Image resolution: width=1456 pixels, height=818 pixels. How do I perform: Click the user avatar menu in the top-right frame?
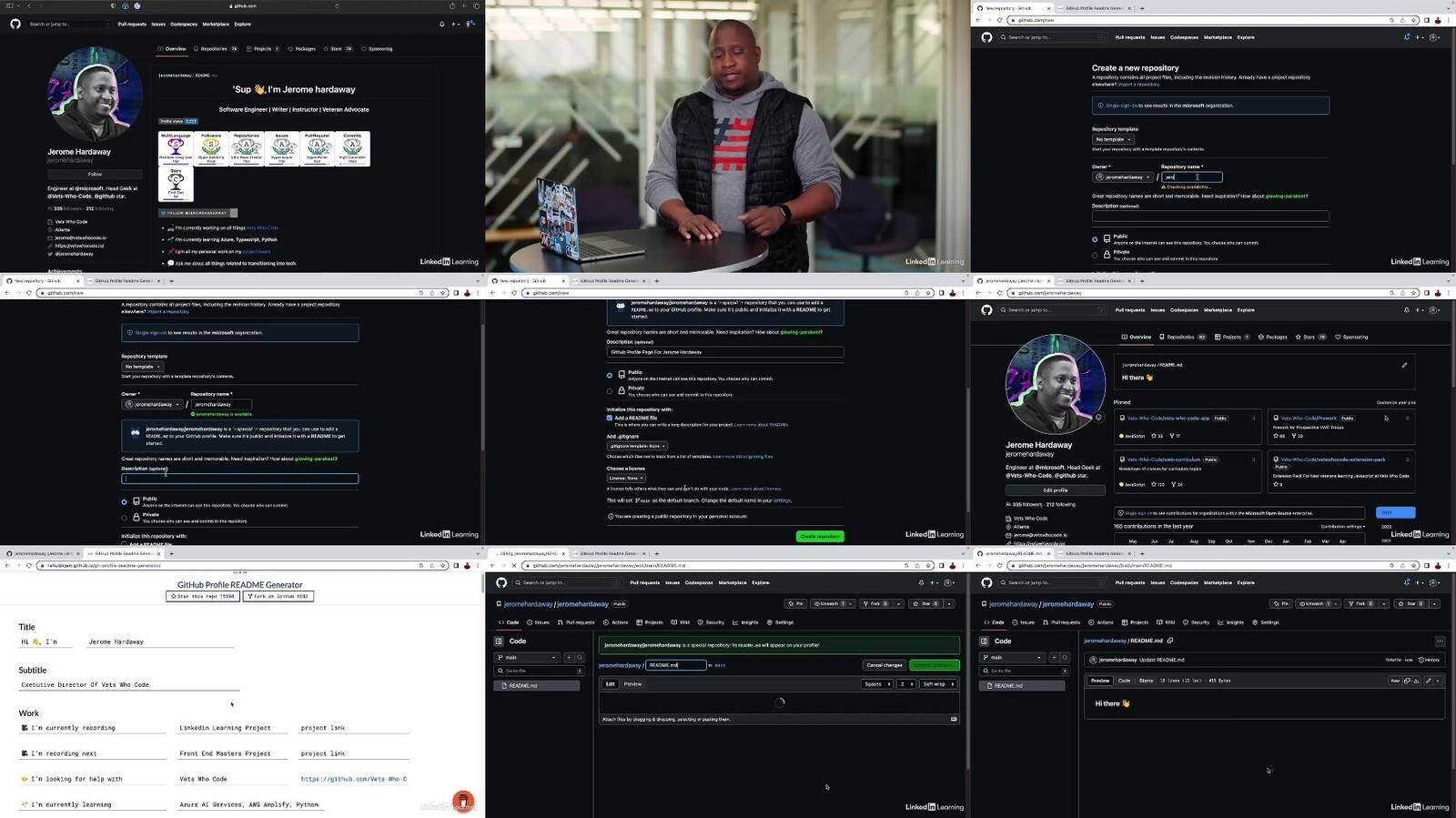[x=1434, y=37]
